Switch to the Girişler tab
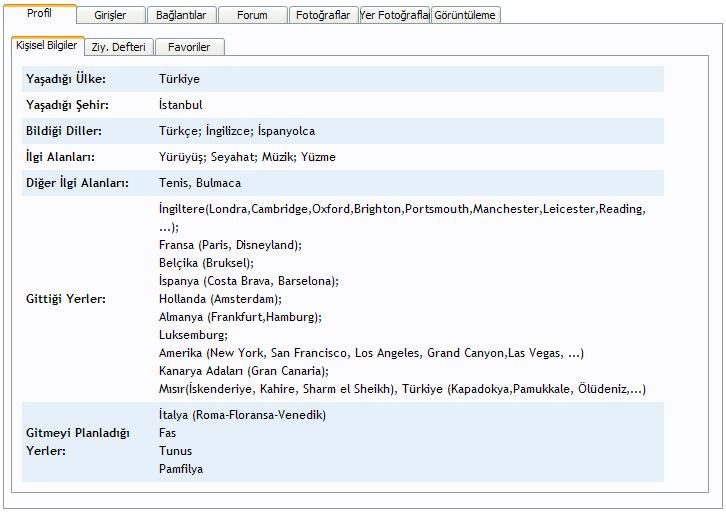 [x=110, y=15]
